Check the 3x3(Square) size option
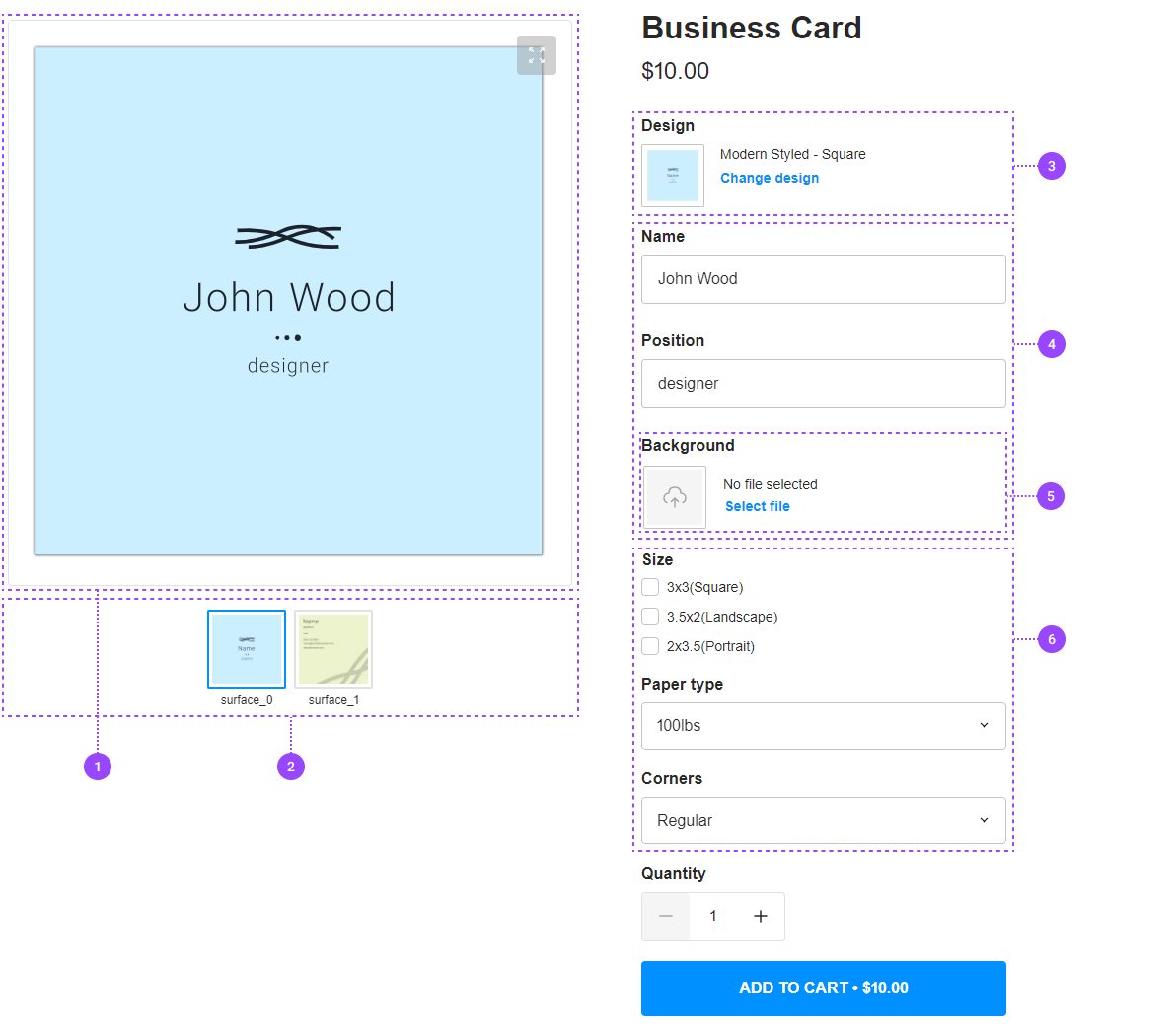 [x=650, y=587]
